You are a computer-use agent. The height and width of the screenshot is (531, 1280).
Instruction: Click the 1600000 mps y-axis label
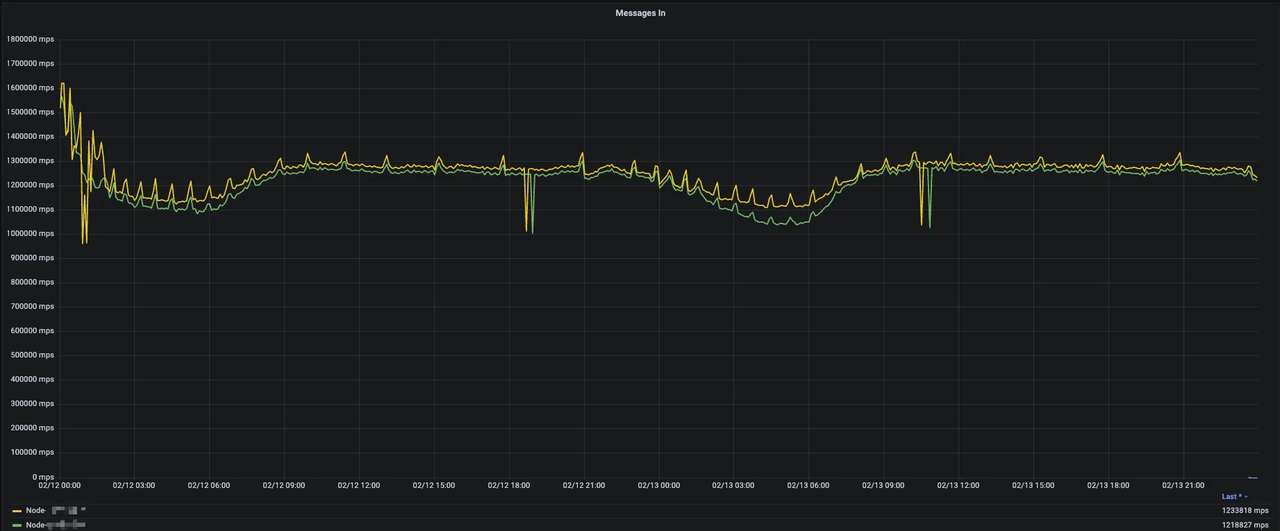pyautogui.click(x=30, y=88)
